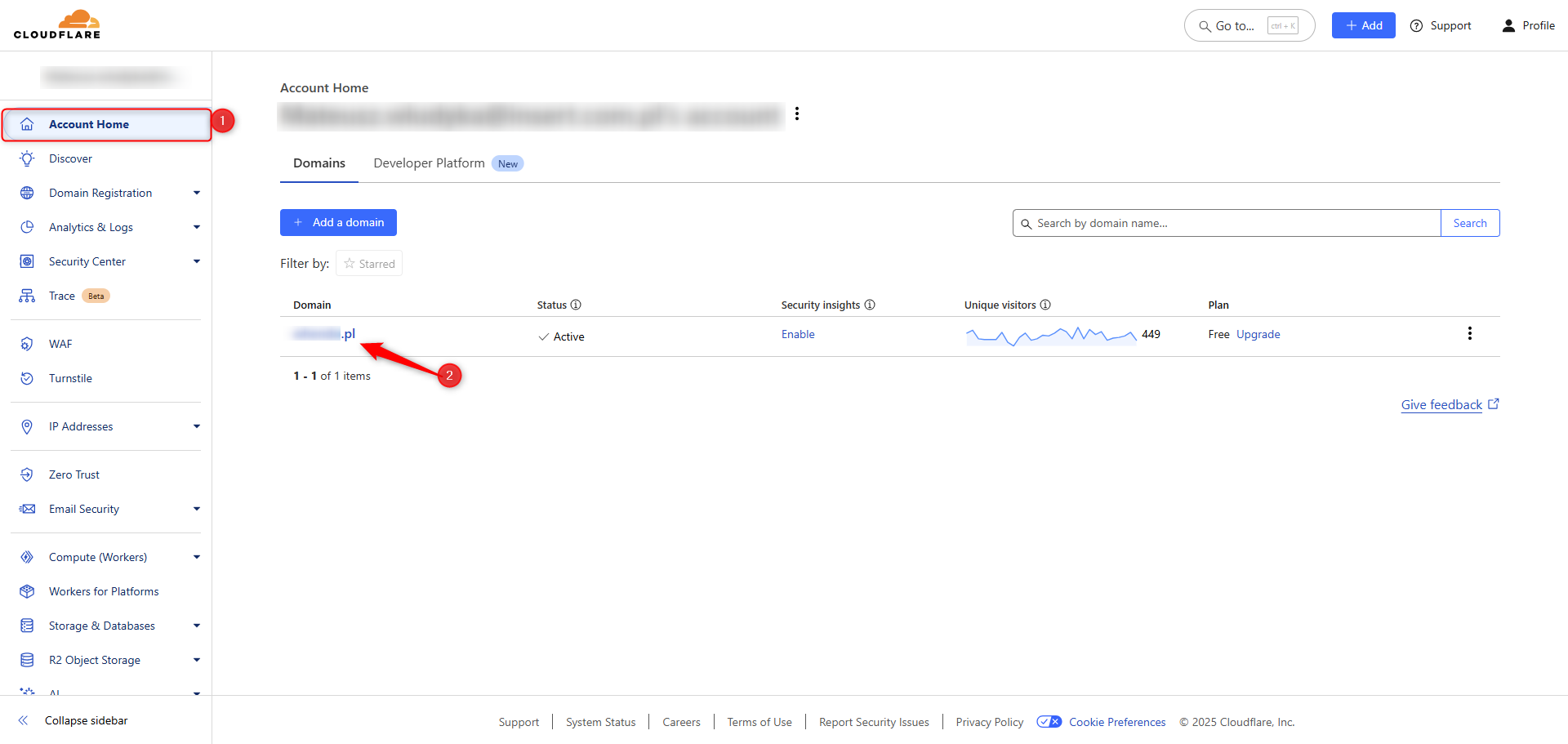1568x744 pixels.
Task: Click the R2 Object Storage icon
Action: tap(27, 660)
